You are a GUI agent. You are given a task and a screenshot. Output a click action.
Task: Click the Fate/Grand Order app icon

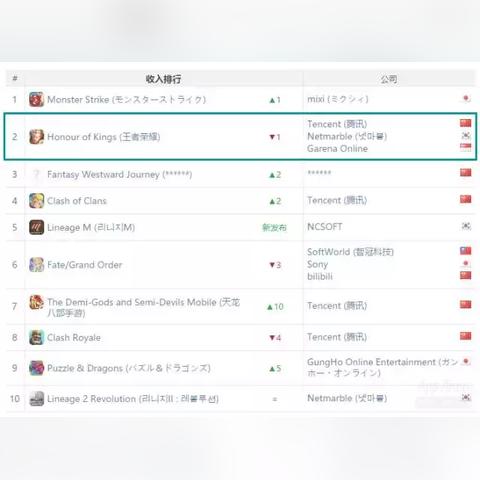[x=36, y=265]
